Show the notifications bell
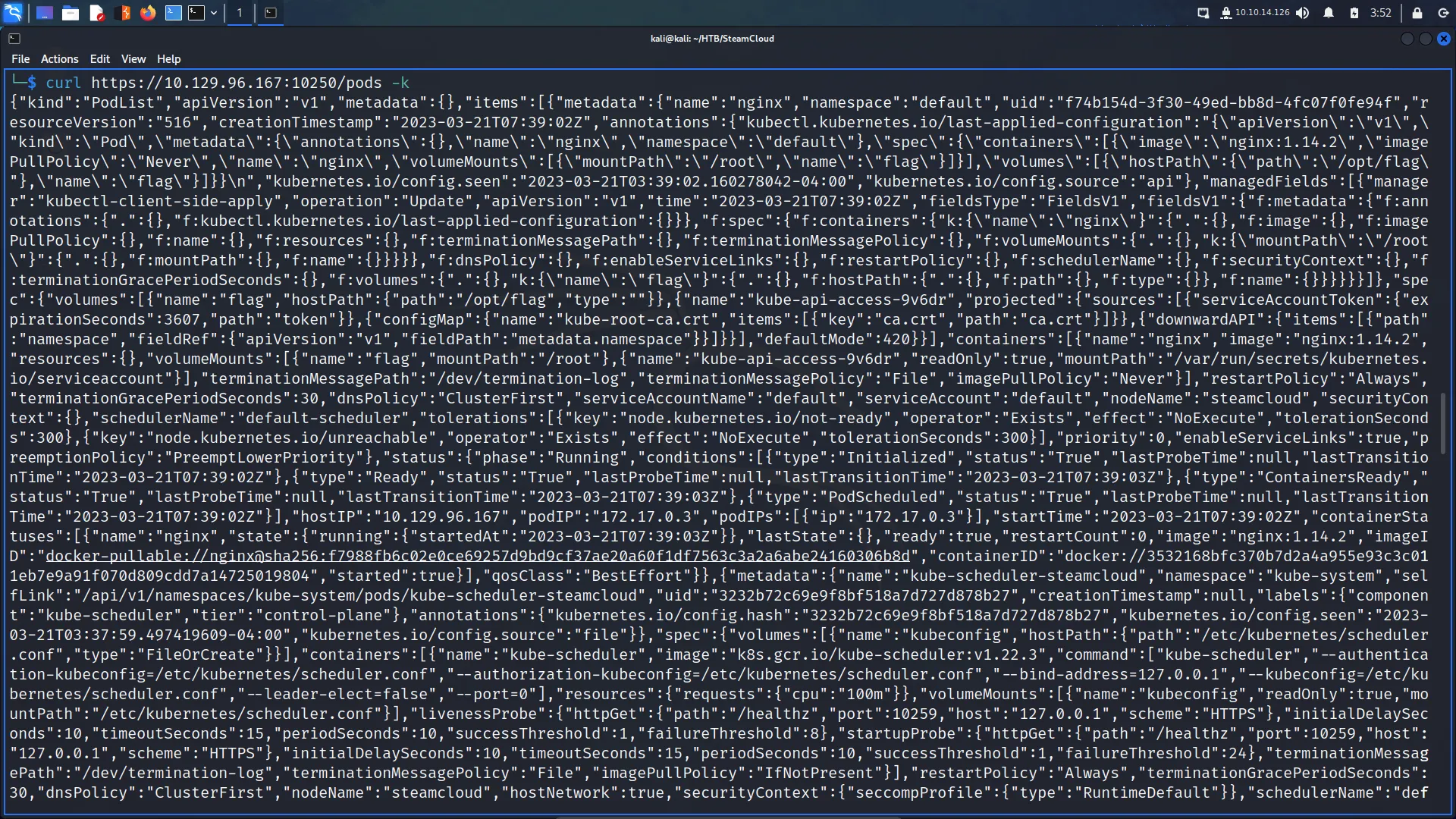Image resolution: width=1456 pixels, height=819 pixels. (x=1329, y=13)
